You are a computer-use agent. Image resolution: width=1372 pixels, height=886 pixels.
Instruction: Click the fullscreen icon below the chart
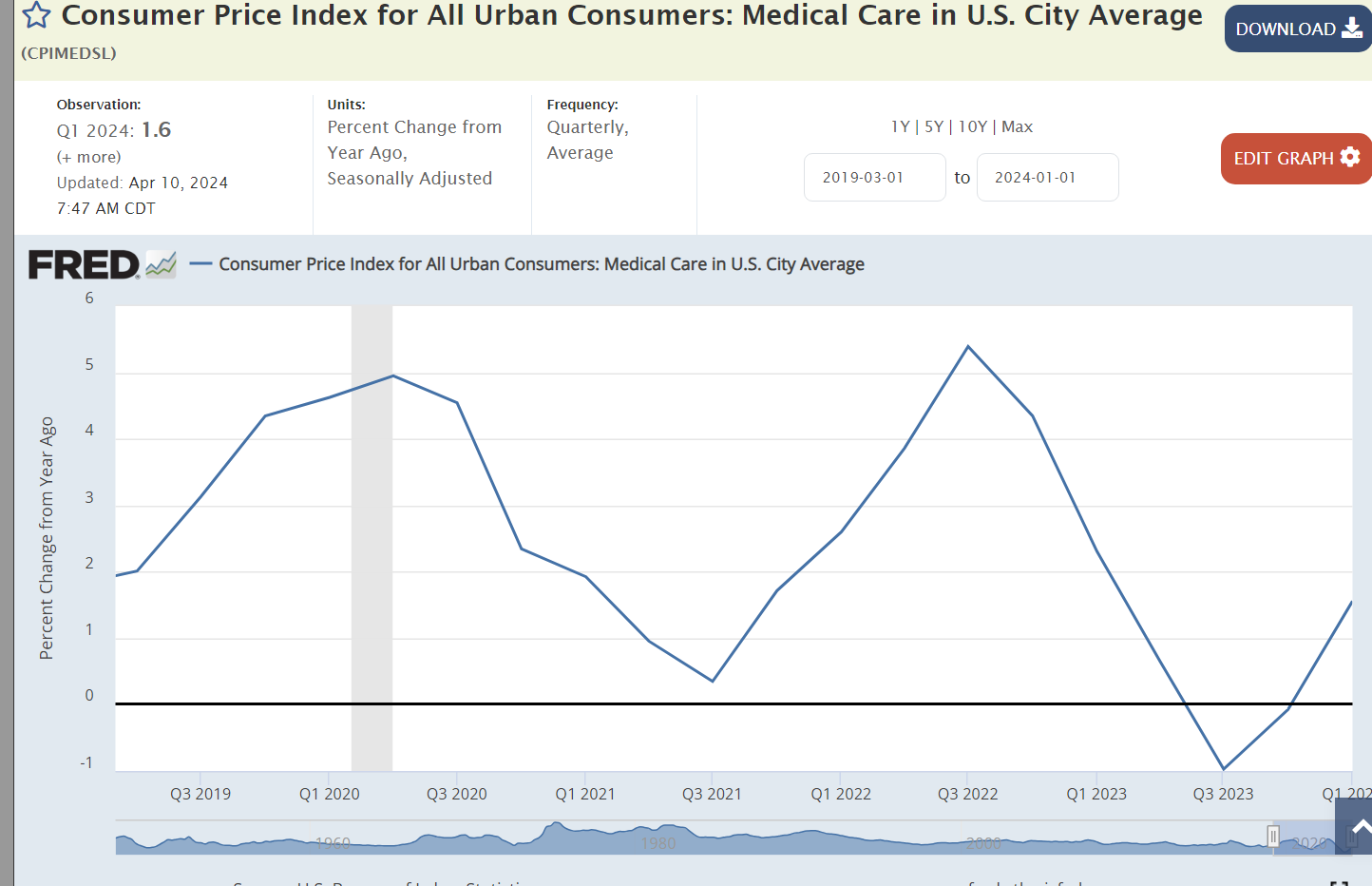coord(1340,883)
